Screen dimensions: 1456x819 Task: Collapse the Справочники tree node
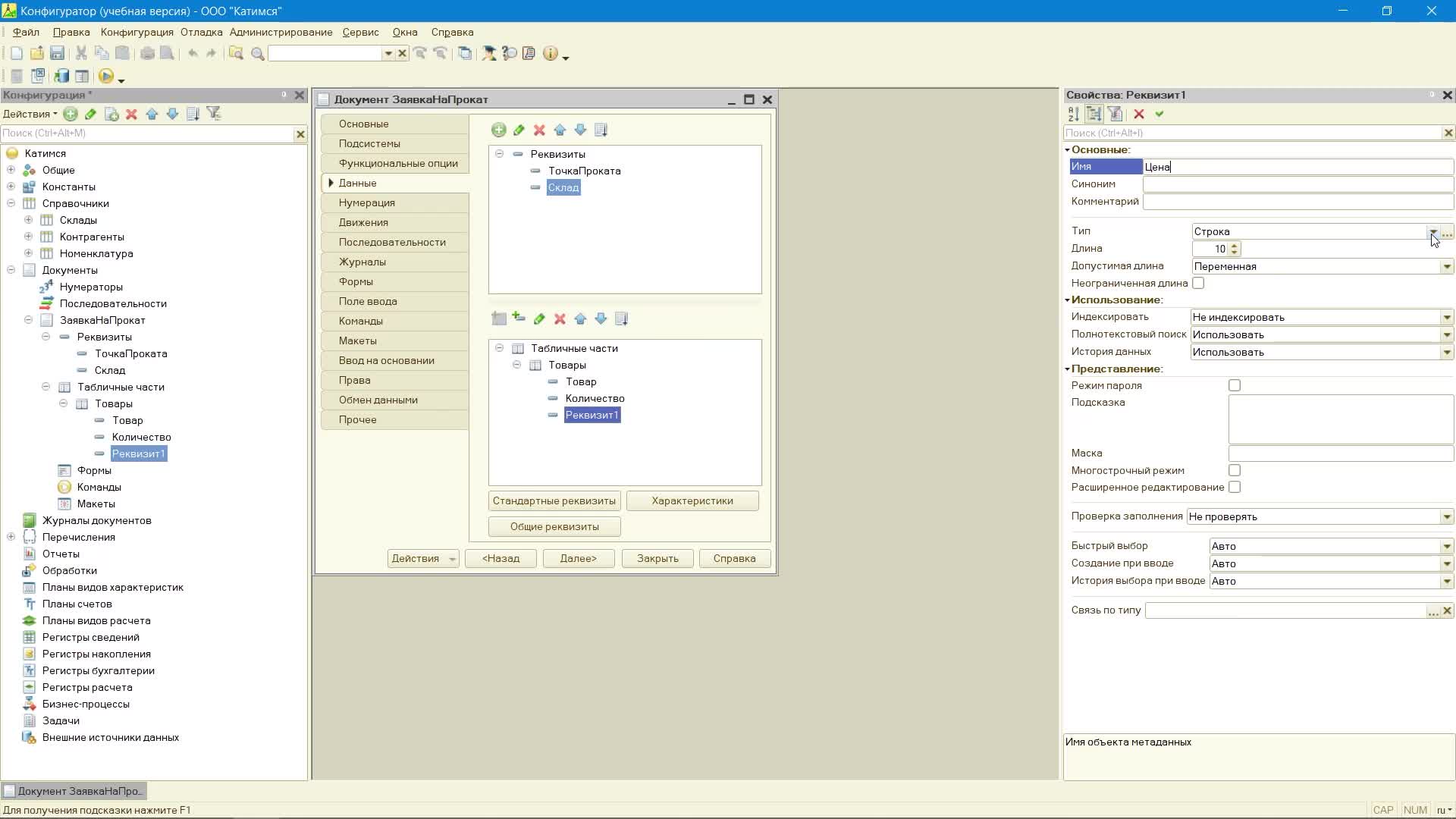[11, 203]
